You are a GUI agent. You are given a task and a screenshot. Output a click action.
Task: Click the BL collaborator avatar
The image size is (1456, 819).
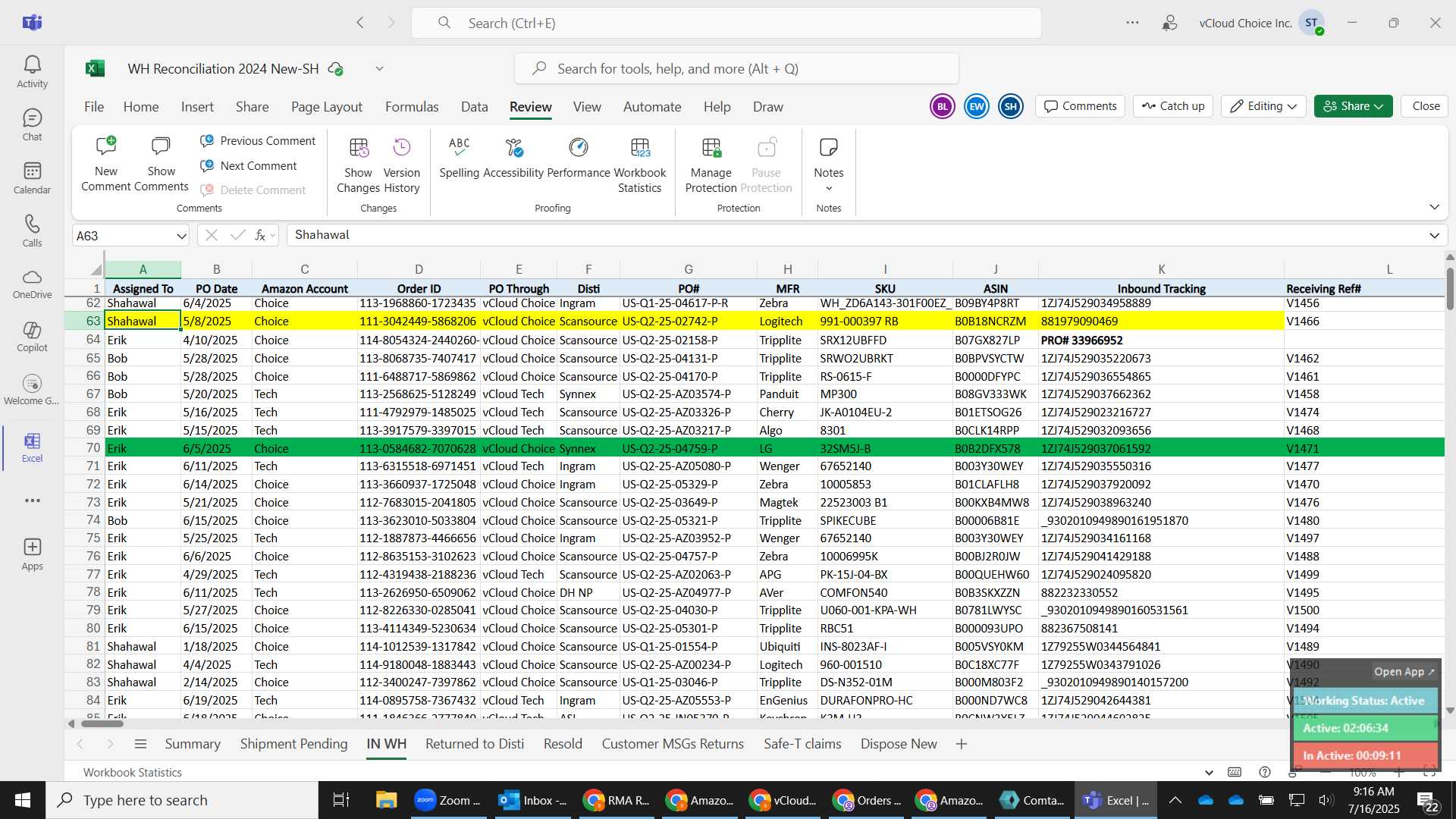(942, 106)
